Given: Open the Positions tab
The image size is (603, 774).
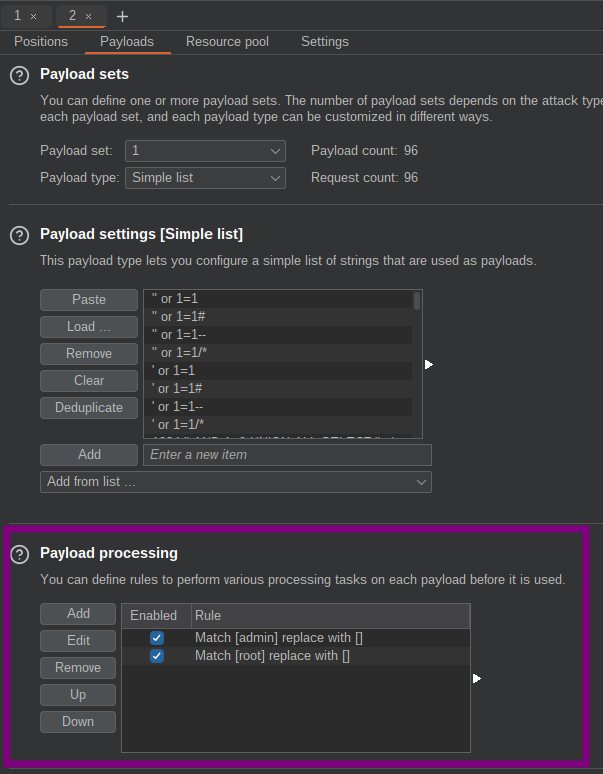Looking at the screenshot, I should click(41, 41).
